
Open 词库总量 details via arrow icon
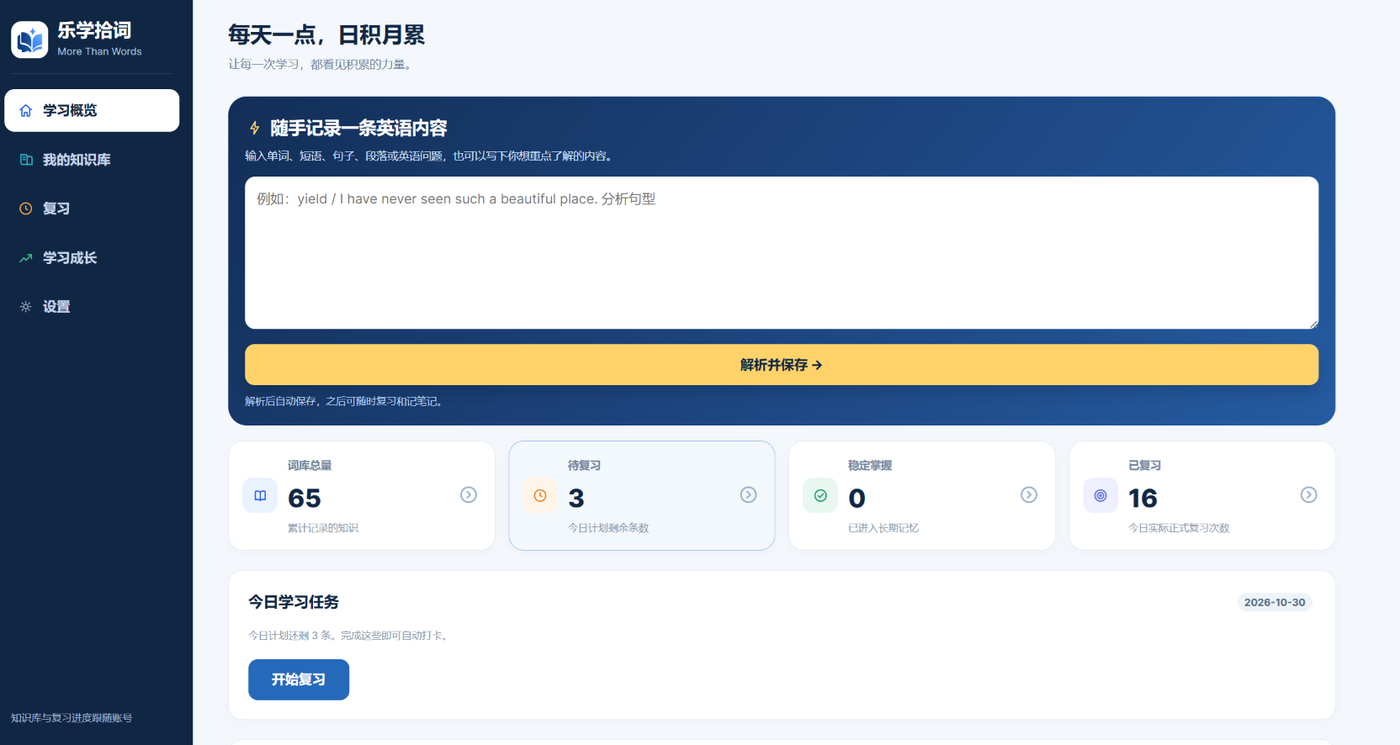pyautogui.click(x=468, y=495)
